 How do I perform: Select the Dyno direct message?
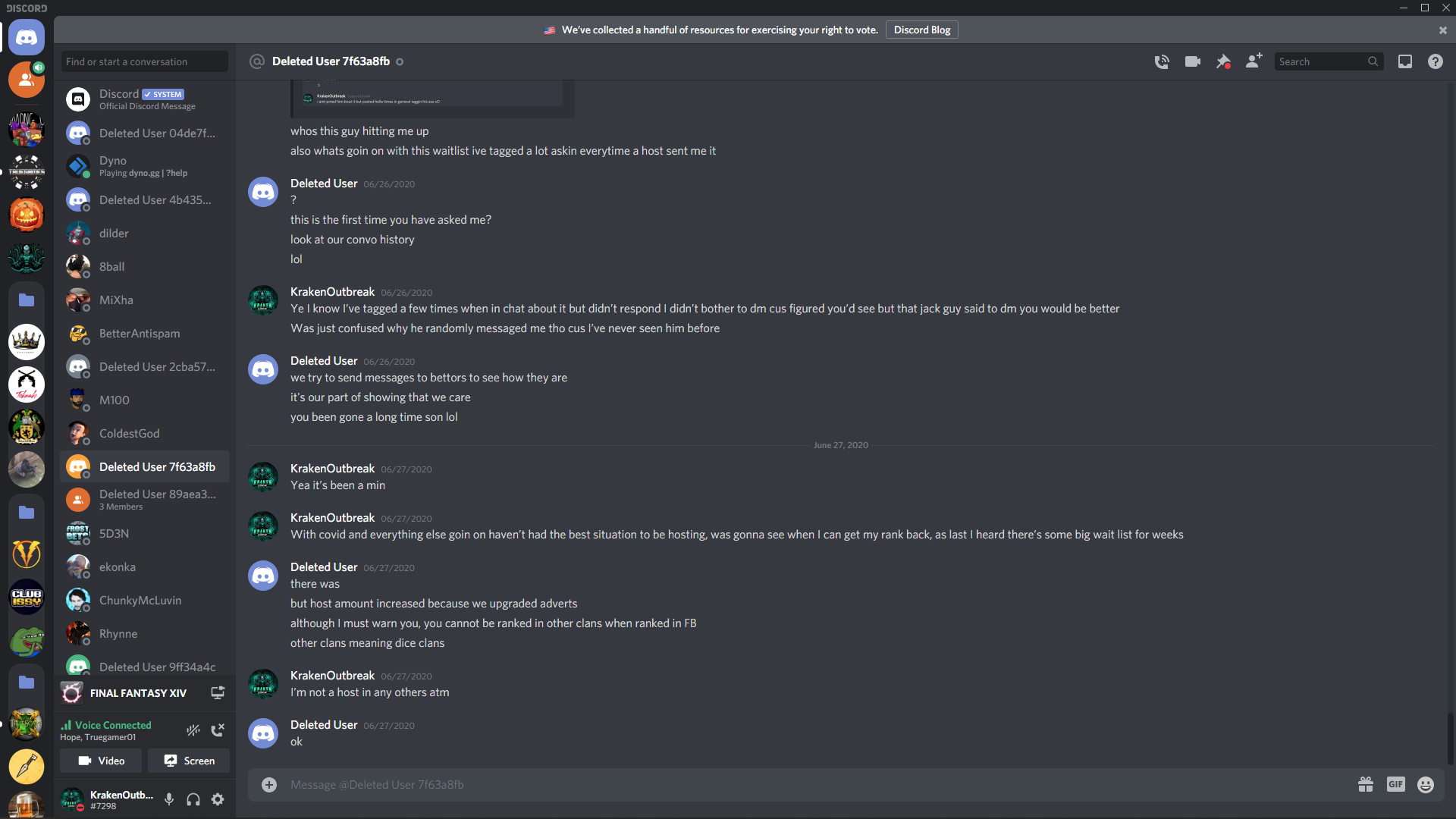[x=145, y=166]
